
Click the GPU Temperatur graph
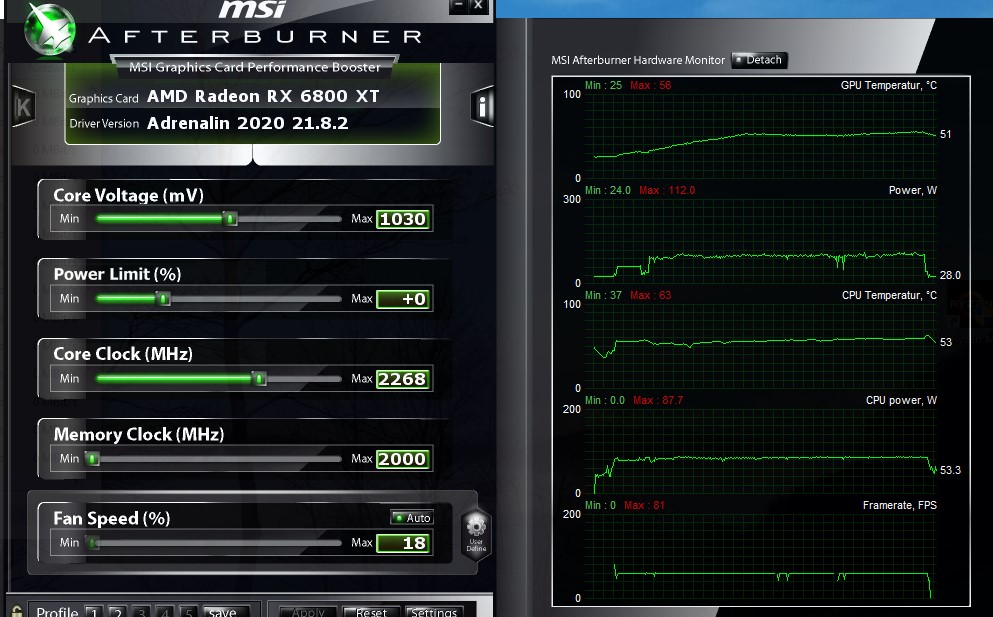(760, 136)
